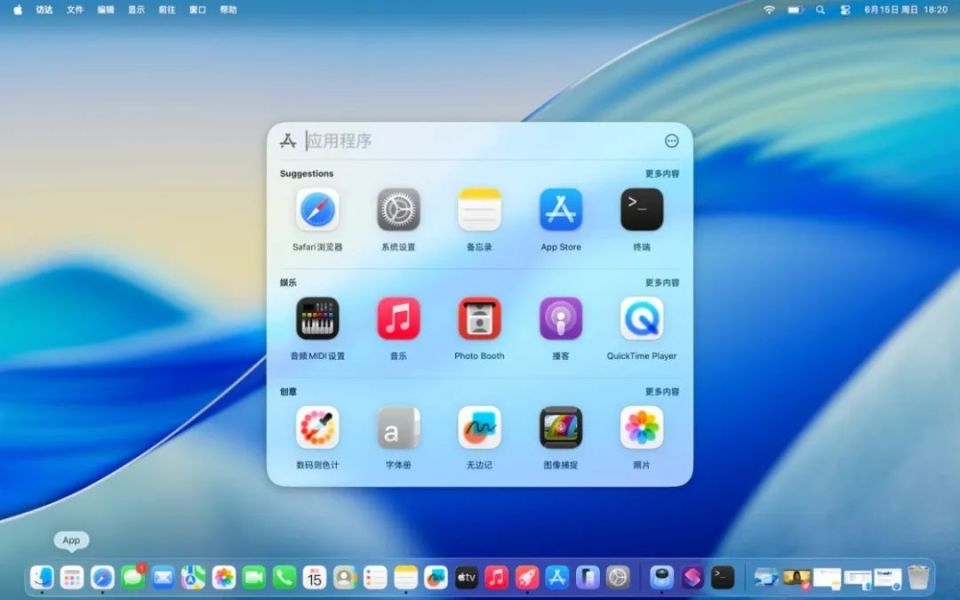Open Safari in the Dock
This screenshot has width=960, height=600.
tap(102, 577)
